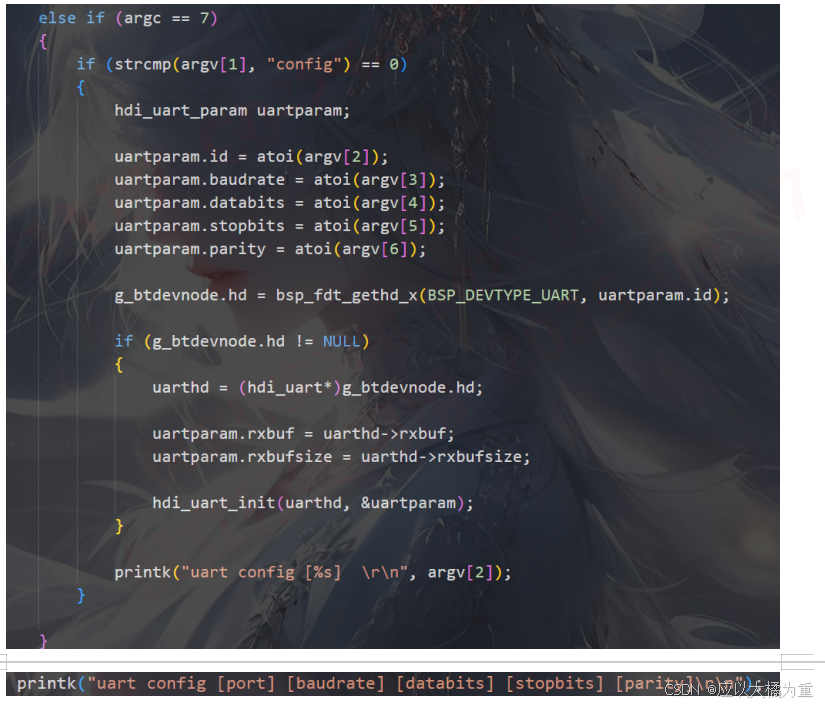Place cursor on the uartparam.databits assignment line
Viewport: 825px width, 706px height.
pyautogui.click(x=280, y=203)
